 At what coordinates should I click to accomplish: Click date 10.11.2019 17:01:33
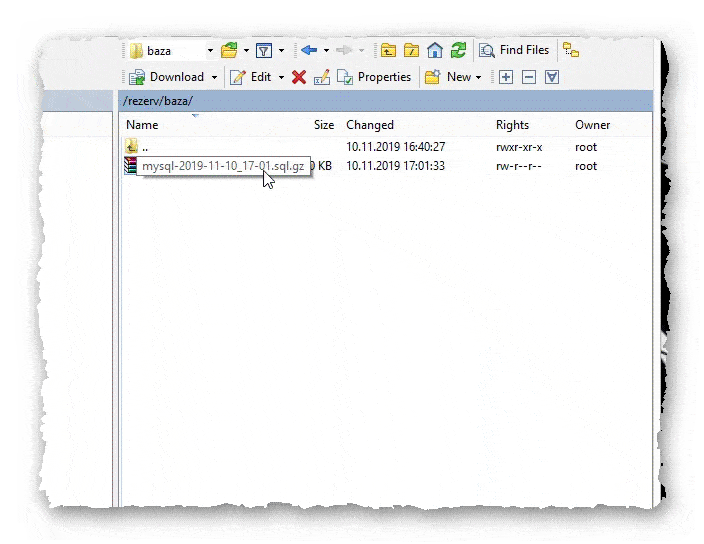[x=396, y=166]
